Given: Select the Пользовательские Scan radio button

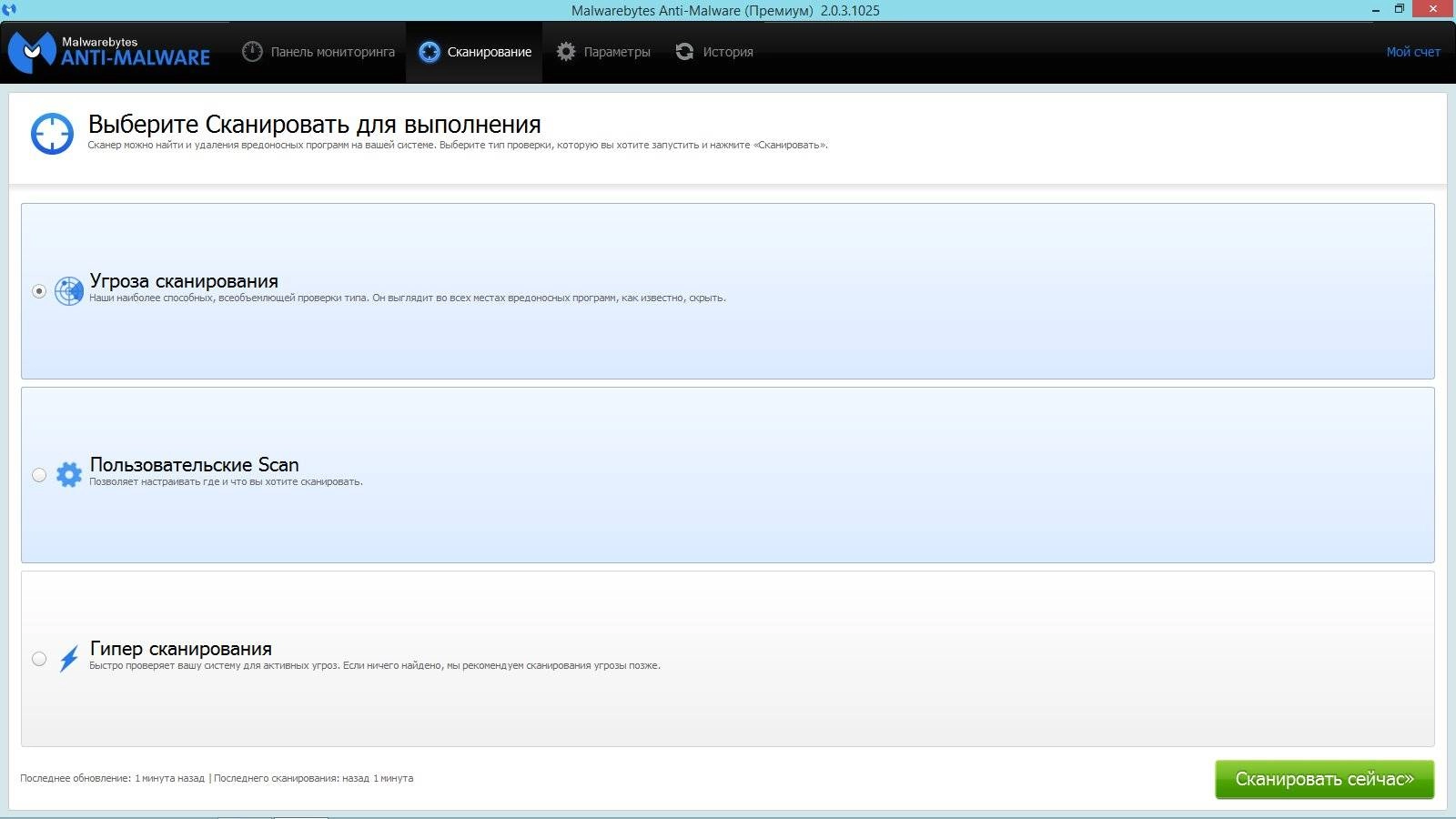Looking at the screenshot, I should [x=39, y=475].
